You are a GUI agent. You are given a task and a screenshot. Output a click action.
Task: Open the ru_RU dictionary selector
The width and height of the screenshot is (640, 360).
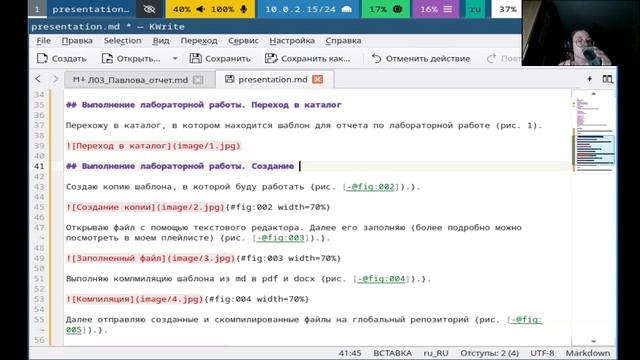436,353
